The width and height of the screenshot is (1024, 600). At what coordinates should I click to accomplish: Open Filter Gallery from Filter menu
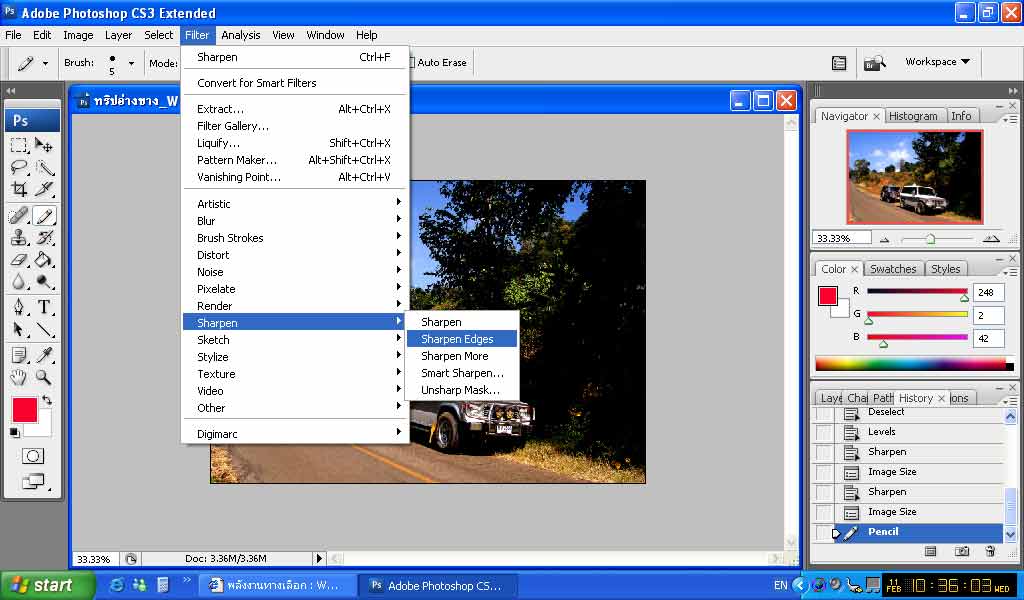[x=233, y=126]
